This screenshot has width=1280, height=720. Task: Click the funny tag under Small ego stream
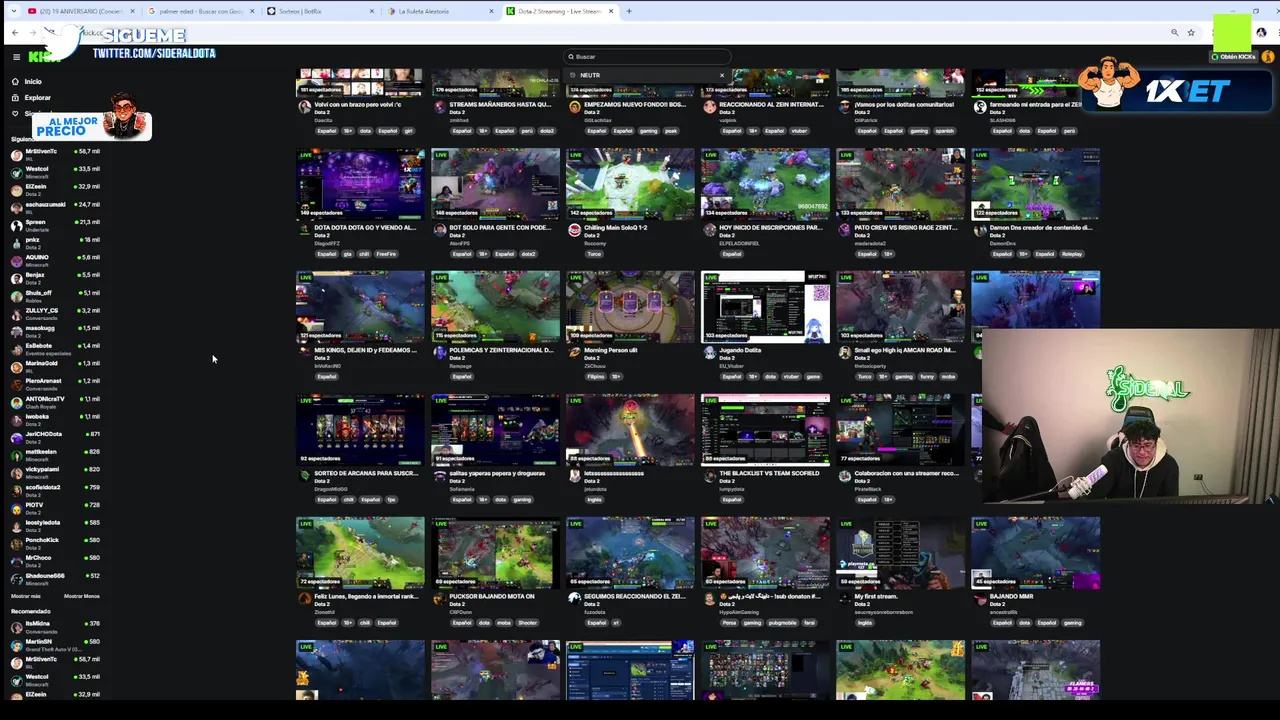pyautogui.click(x=929, y=377)
